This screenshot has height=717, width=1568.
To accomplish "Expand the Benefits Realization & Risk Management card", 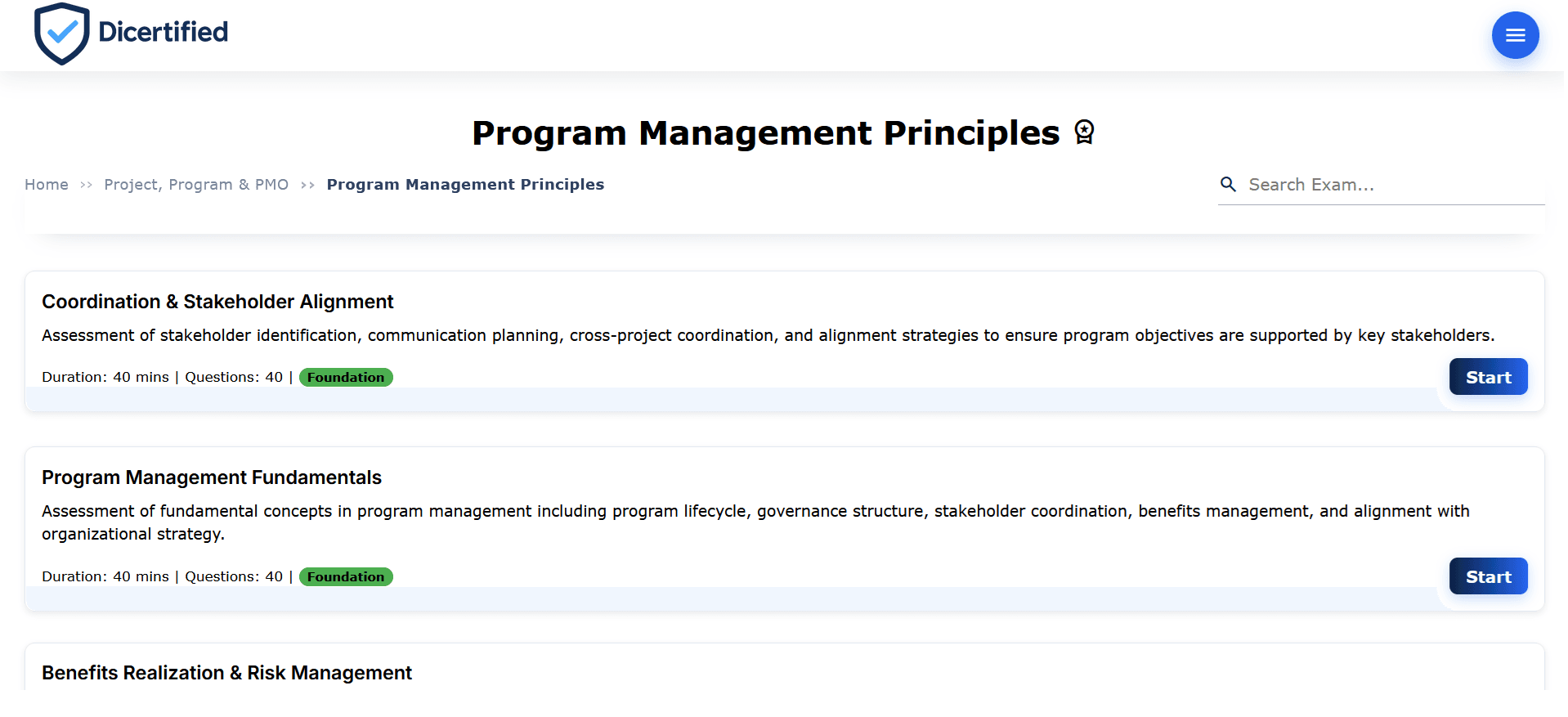I will (226, 673).
